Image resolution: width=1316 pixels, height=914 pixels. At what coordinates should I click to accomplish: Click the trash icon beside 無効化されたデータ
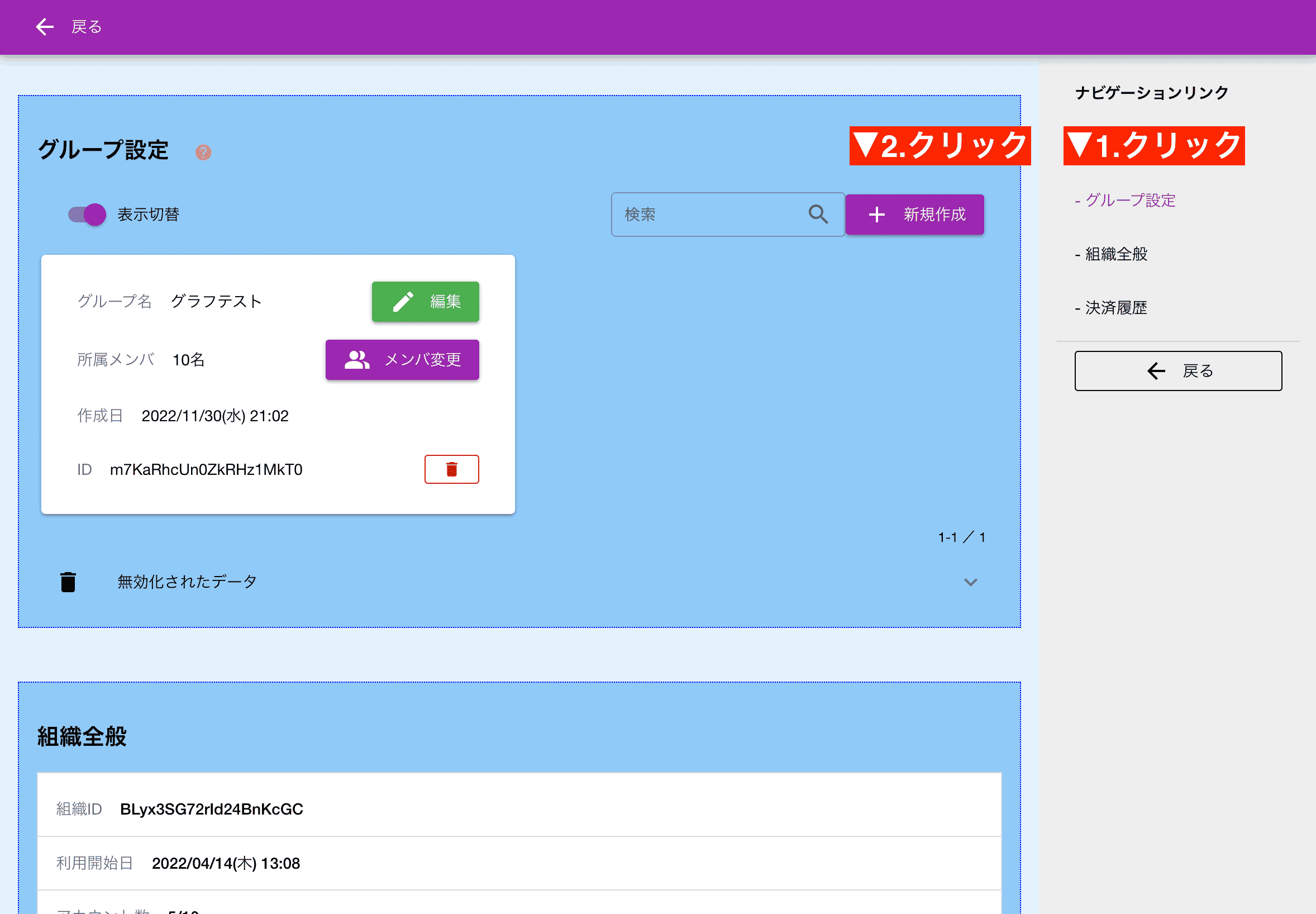pyautogui.click(x=68, y=580)
